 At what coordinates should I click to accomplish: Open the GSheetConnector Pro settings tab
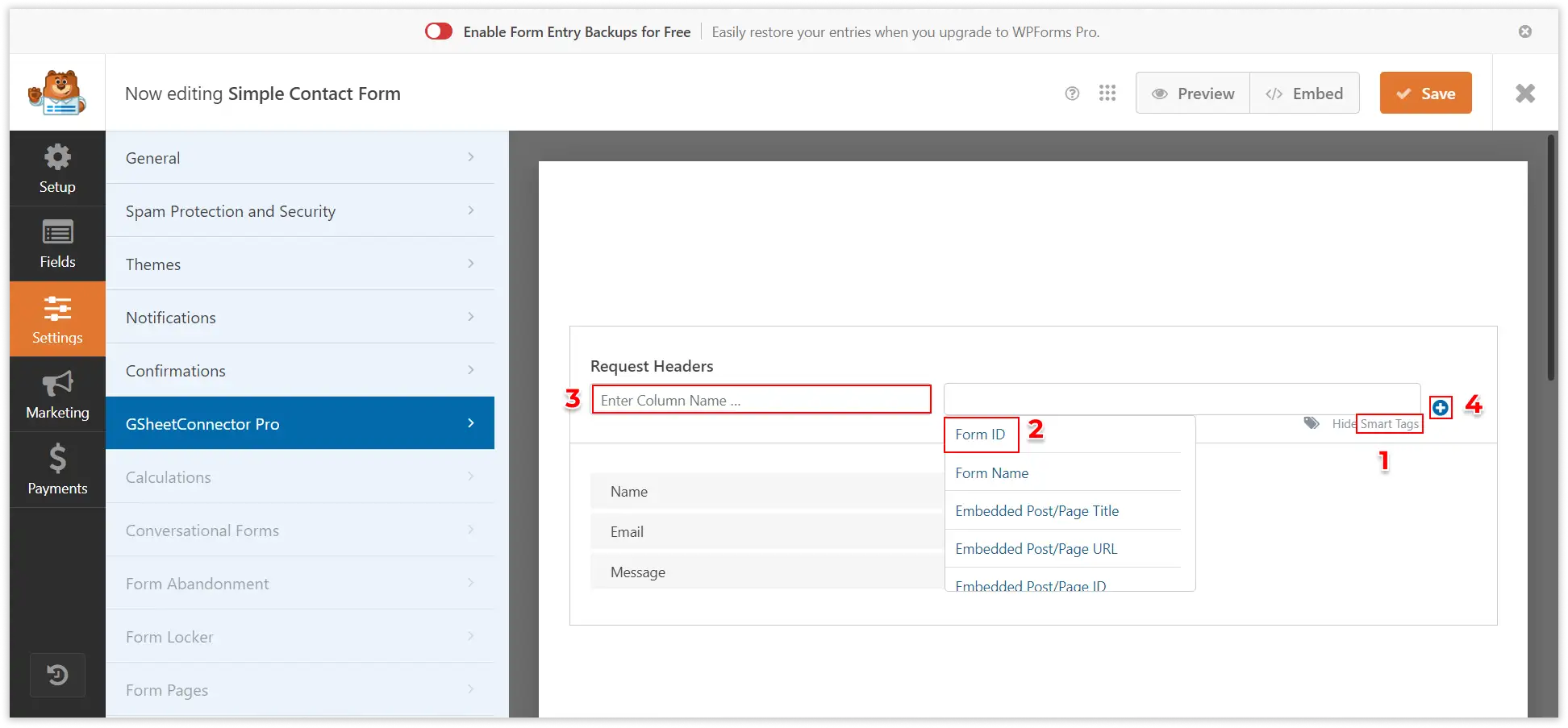(299, 422)
